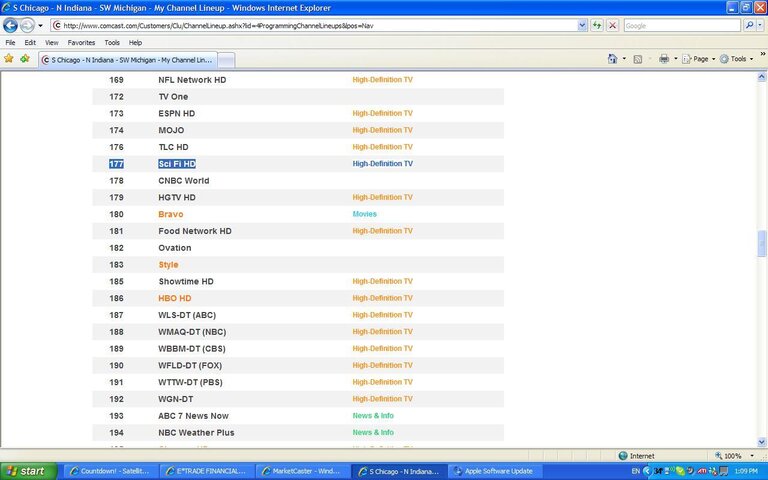Switch to MarketCaster taskbar window
This screenshot has height=480, width=768.
point(302,471)
